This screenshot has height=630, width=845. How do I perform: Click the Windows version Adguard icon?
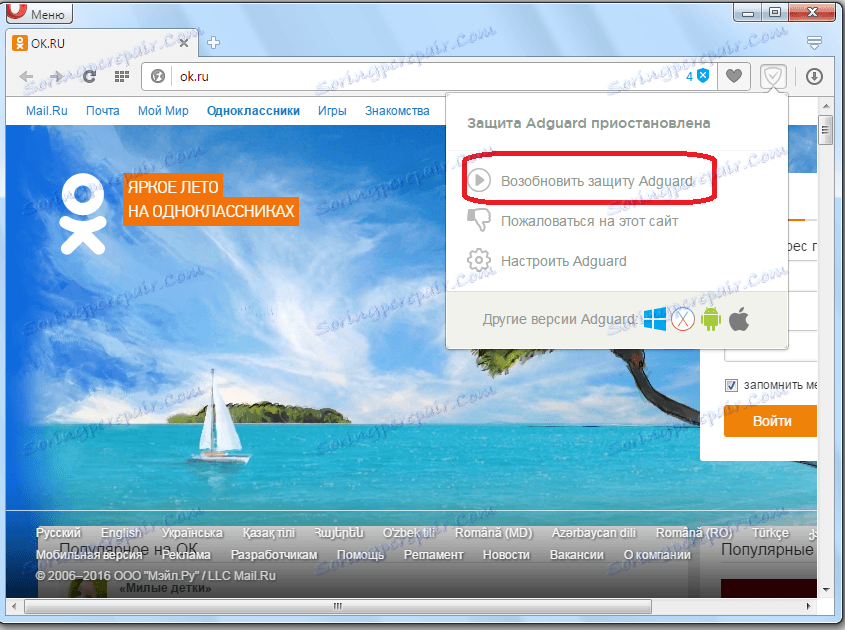(x=655, y=320)
